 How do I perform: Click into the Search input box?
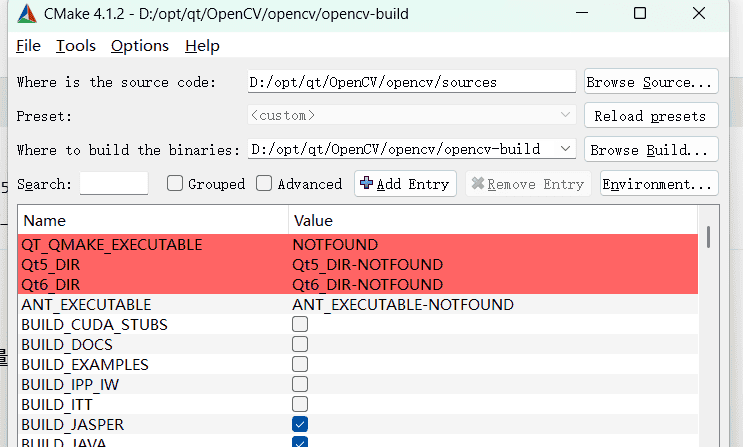point(114,183)
